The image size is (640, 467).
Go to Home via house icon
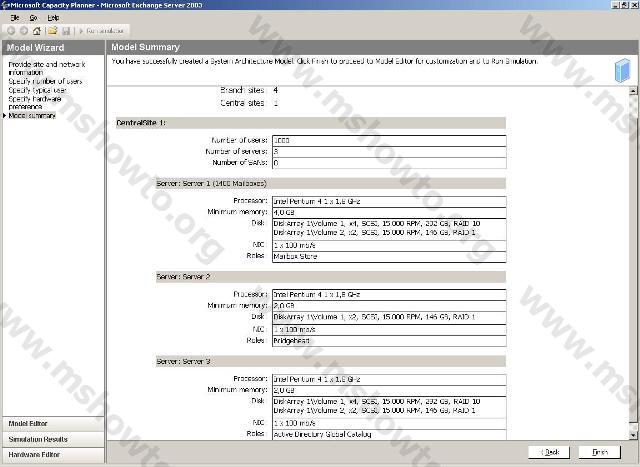click(37, 31)
